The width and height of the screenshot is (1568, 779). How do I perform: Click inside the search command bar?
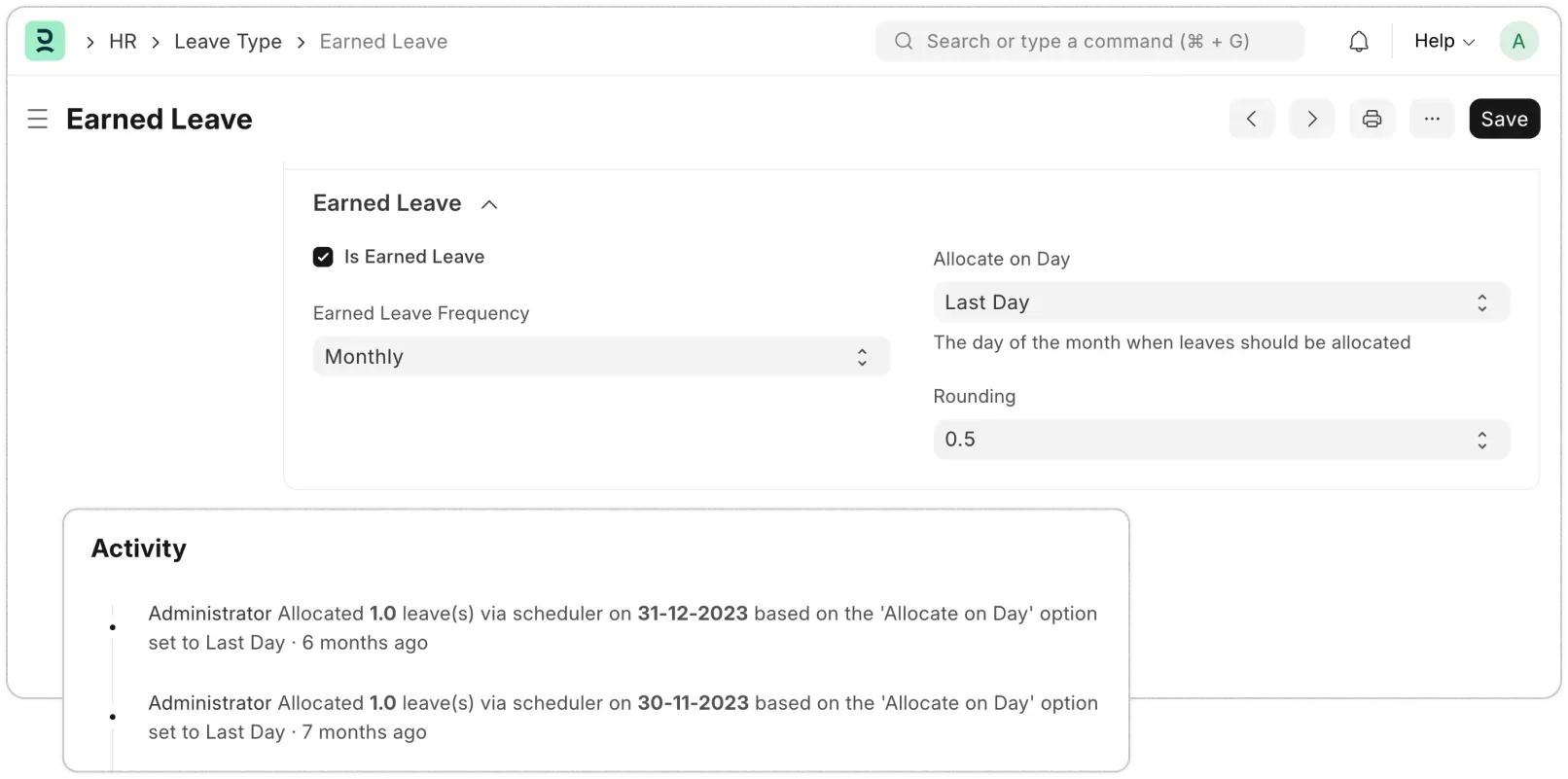(1089, 41)
